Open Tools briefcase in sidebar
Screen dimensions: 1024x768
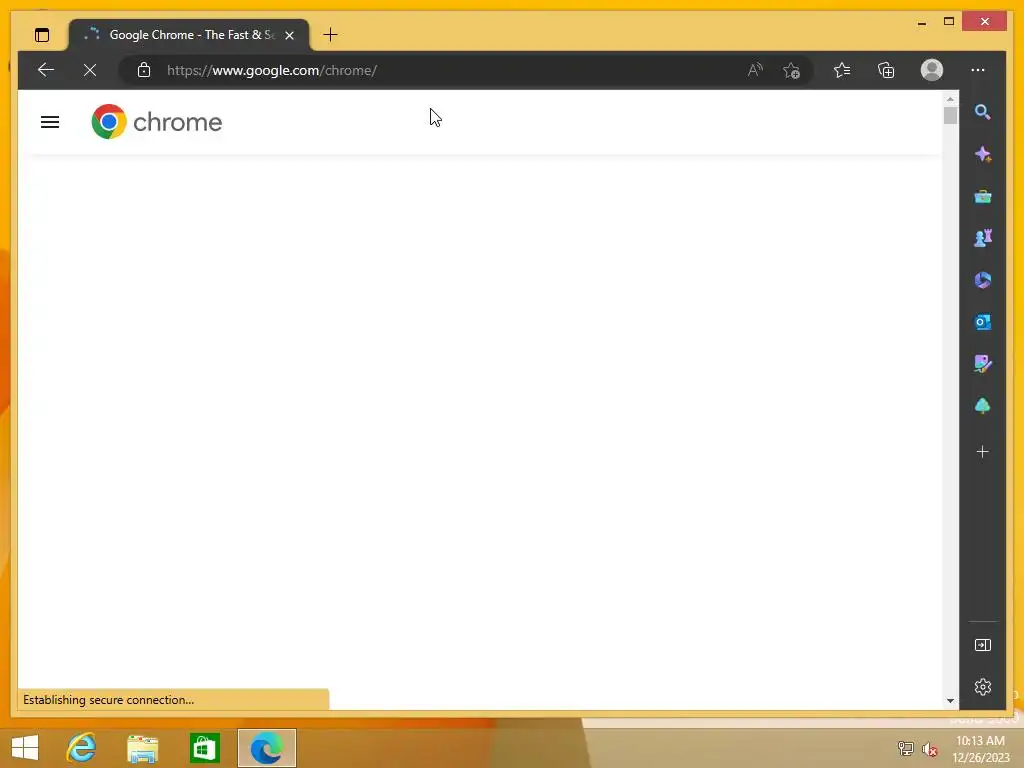[x=982, y=197]
